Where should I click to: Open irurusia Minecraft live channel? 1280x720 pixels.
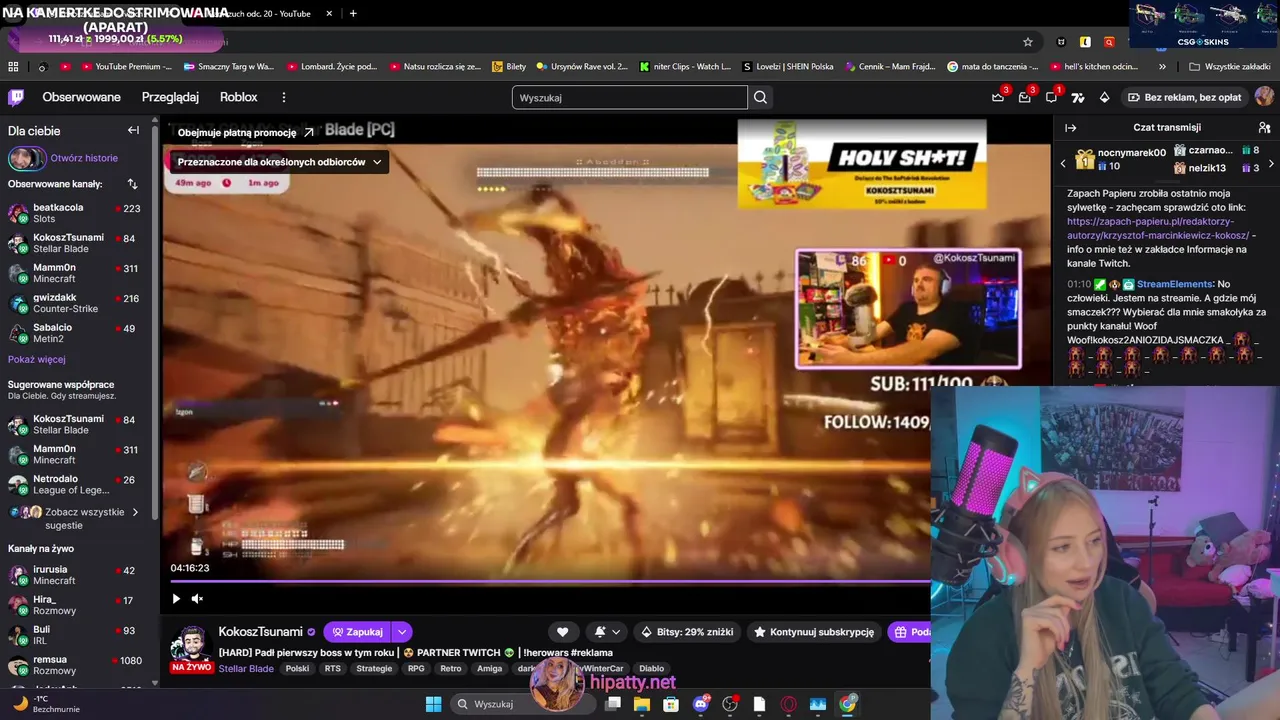coord(76,575)
